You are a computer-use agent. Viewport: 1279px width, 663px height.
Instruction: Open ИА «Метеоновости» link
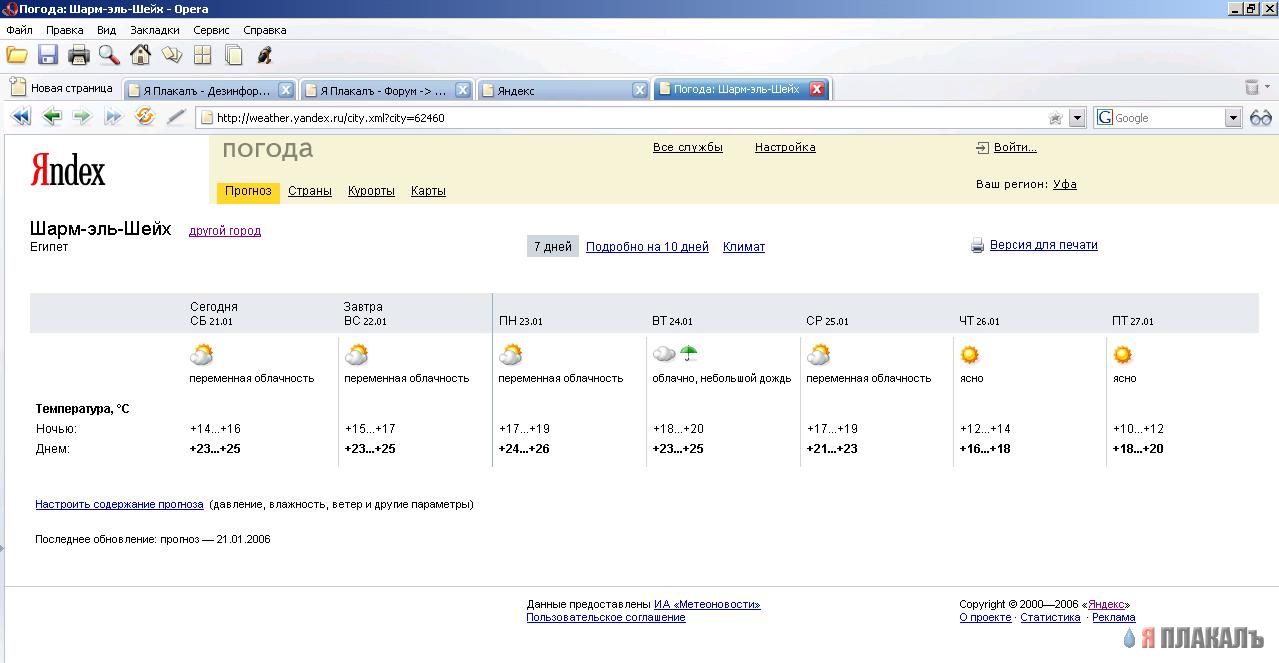point(707,605)
